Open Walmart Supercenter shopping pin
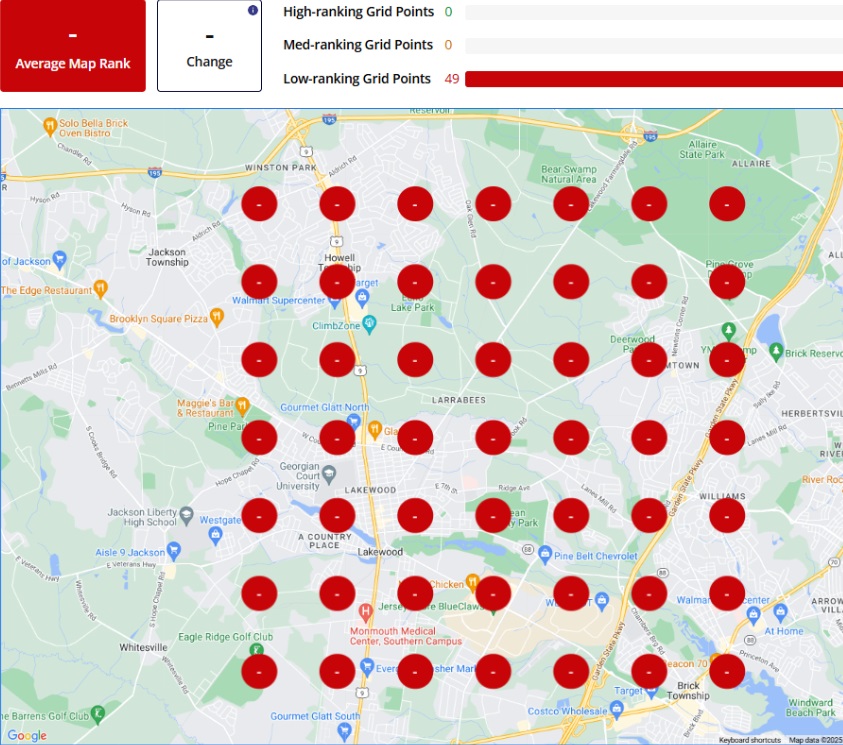Screen dimensions: 843x745 point(334,302)
